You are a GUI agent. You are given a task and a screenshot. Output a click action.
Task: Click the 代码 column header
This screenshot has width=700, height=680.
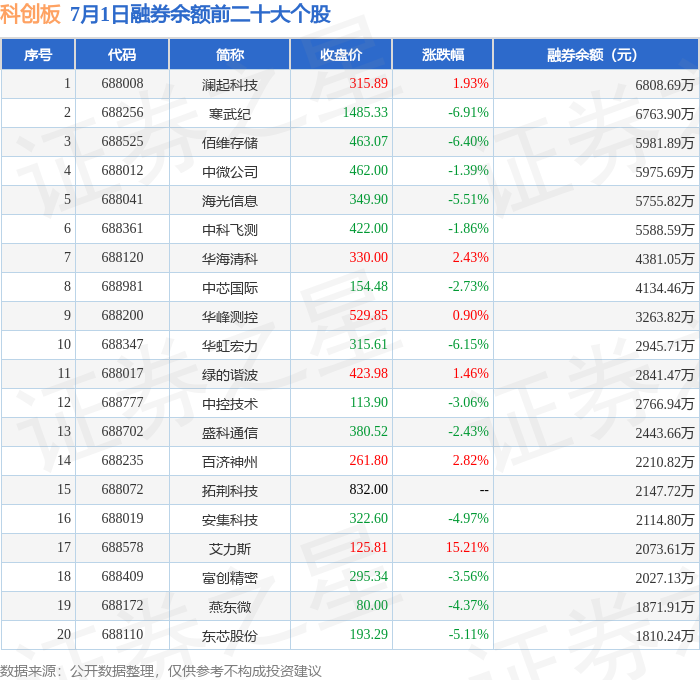click(x=122, y=54)
